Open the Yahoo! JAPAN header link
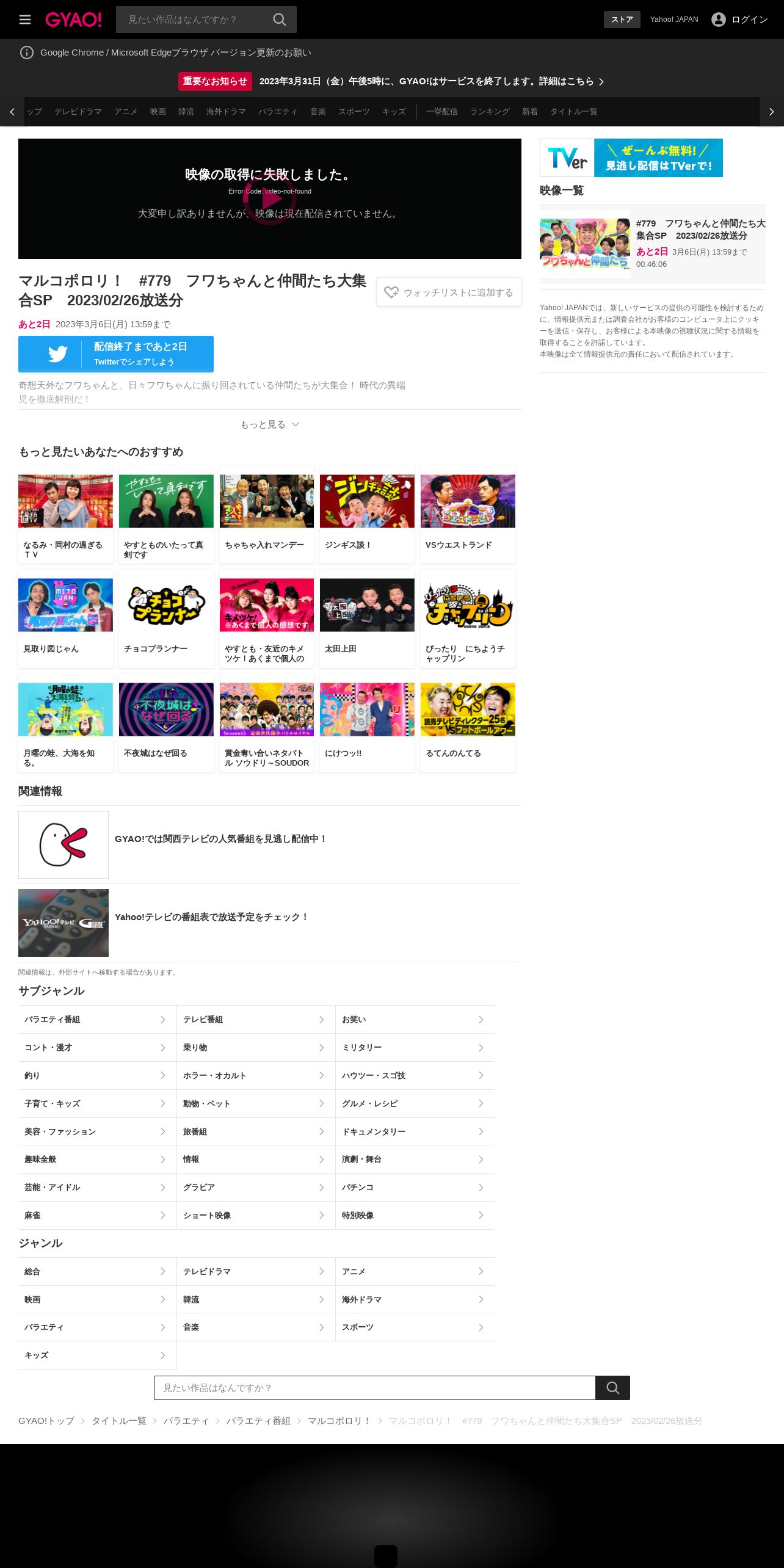Screen dimensions: 784x1568 coord(674,20)
